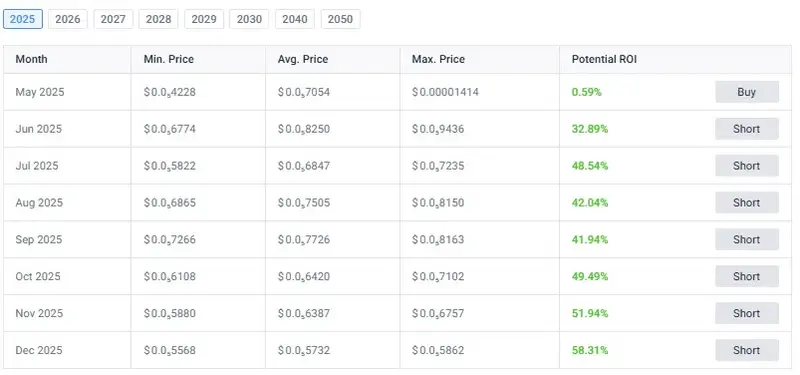Click Short button in Jun 2025 row

747,129
